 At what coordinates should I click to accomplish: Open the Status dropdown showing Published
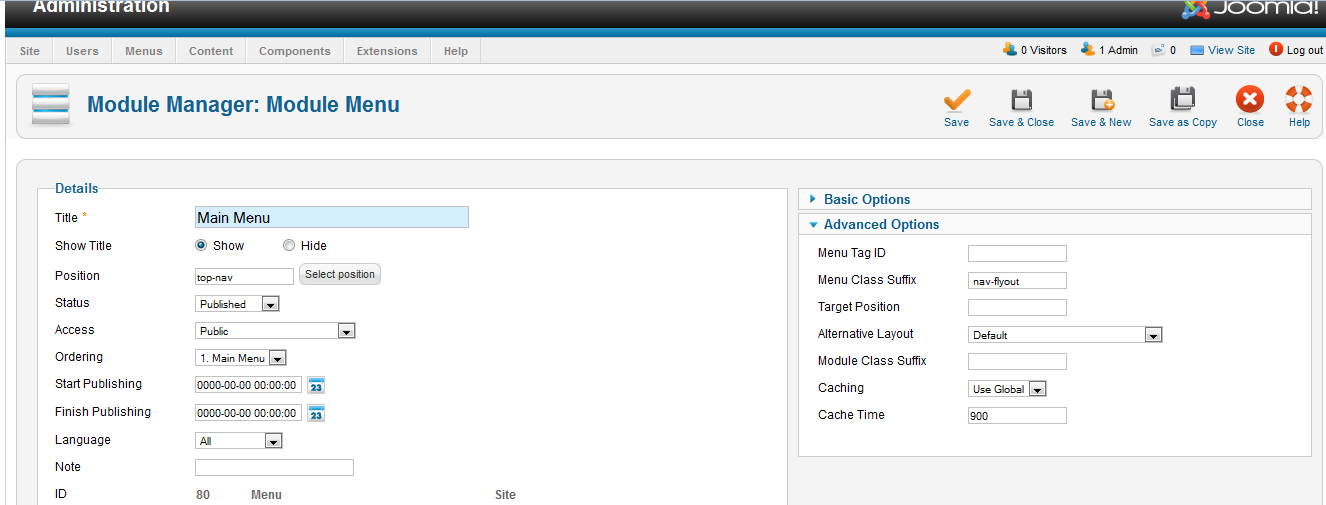coord(237,304)
